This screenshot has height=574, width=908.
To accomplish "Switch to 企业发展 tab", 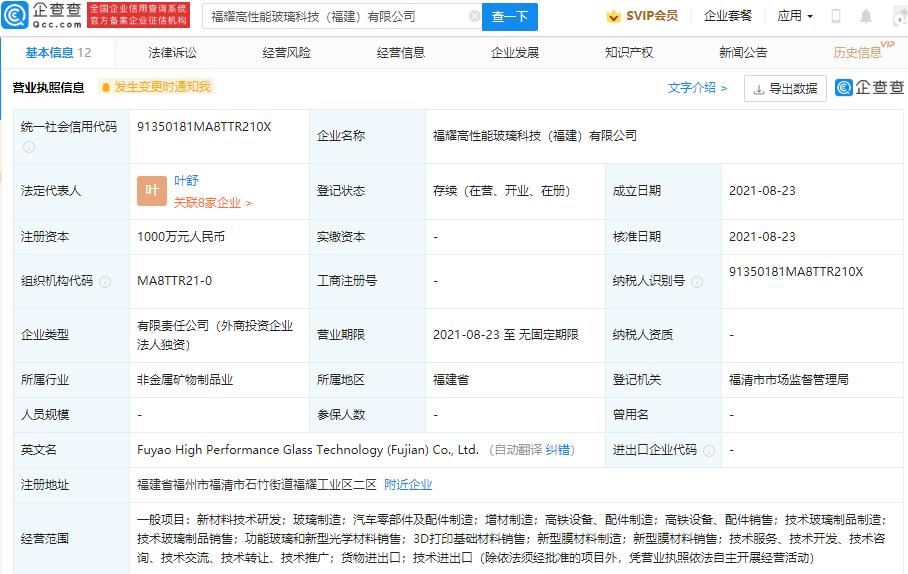I will point(515,53).
